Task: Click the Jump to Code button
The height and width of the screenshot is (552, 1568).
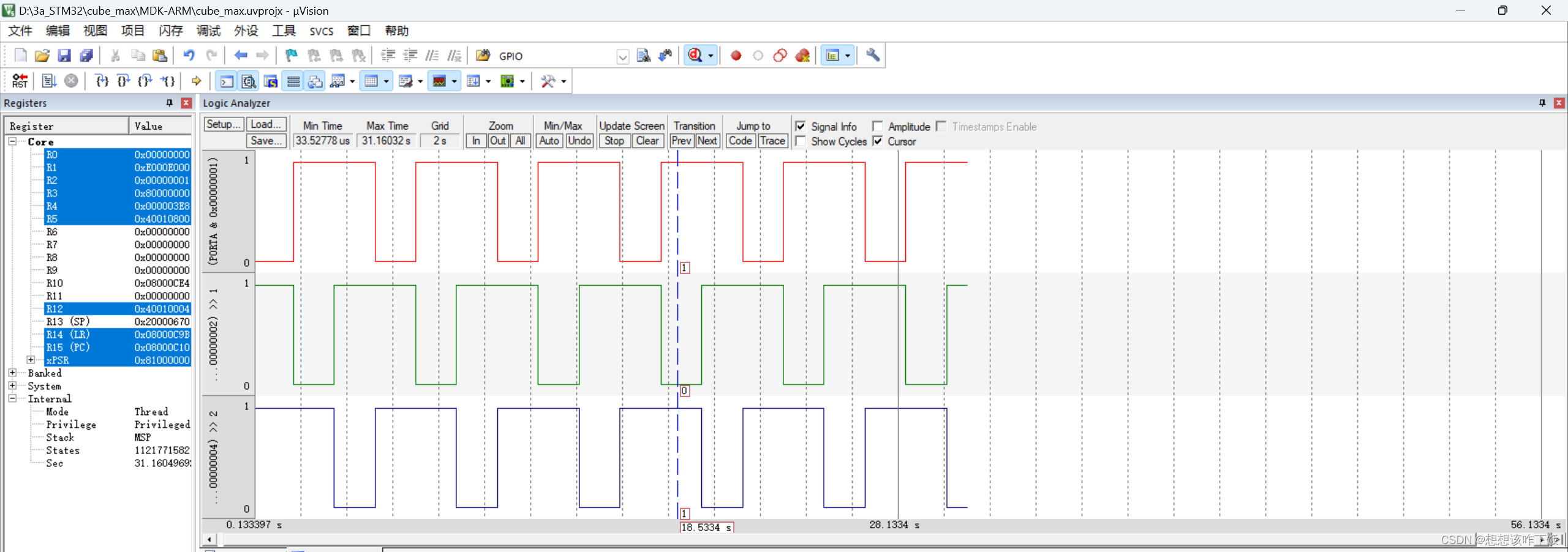Action: pos(741,141)
